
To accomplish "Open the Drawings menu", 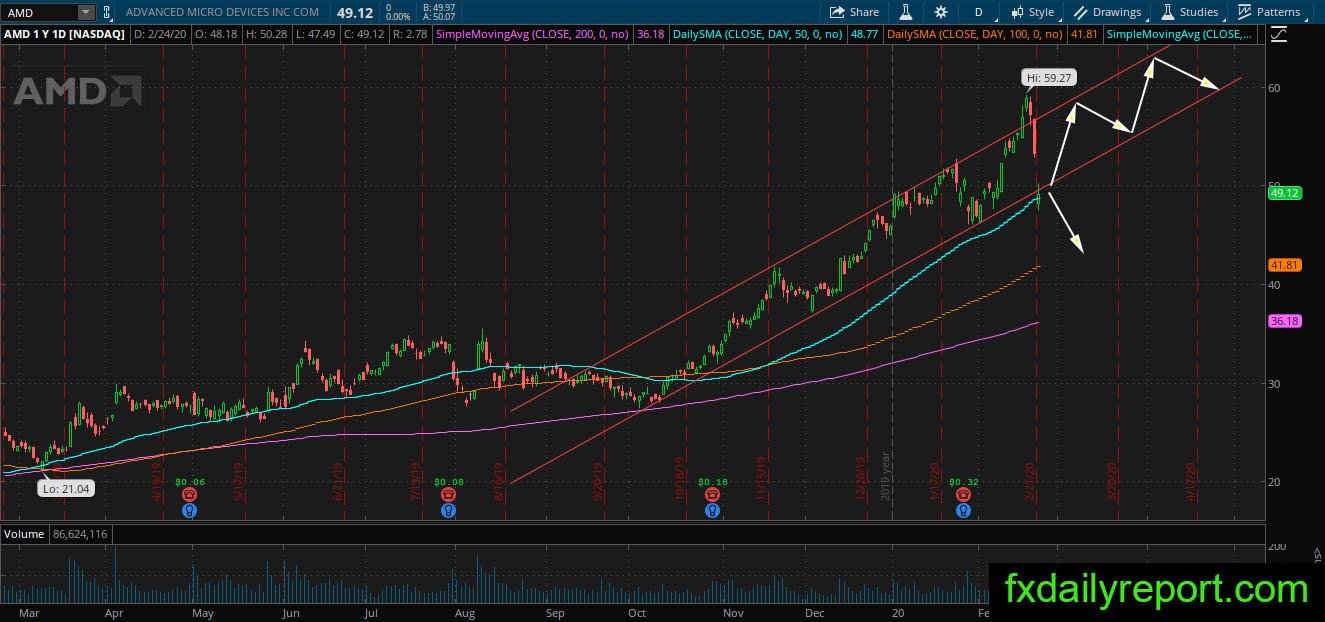I will [x=1108, y=12].
